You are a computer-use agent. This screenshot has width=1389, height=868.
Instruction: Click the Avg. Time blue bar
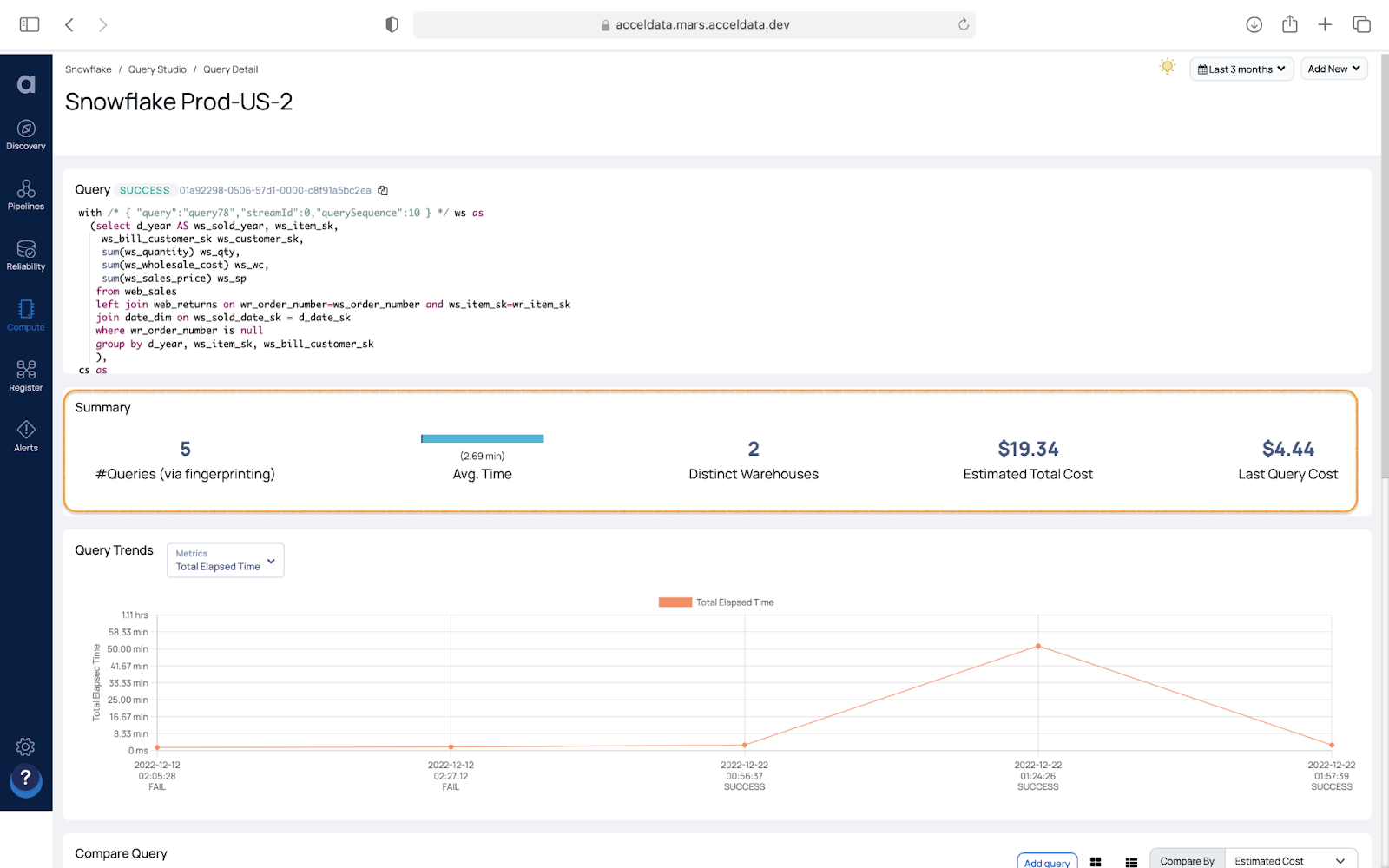click(x=483, y=438)
